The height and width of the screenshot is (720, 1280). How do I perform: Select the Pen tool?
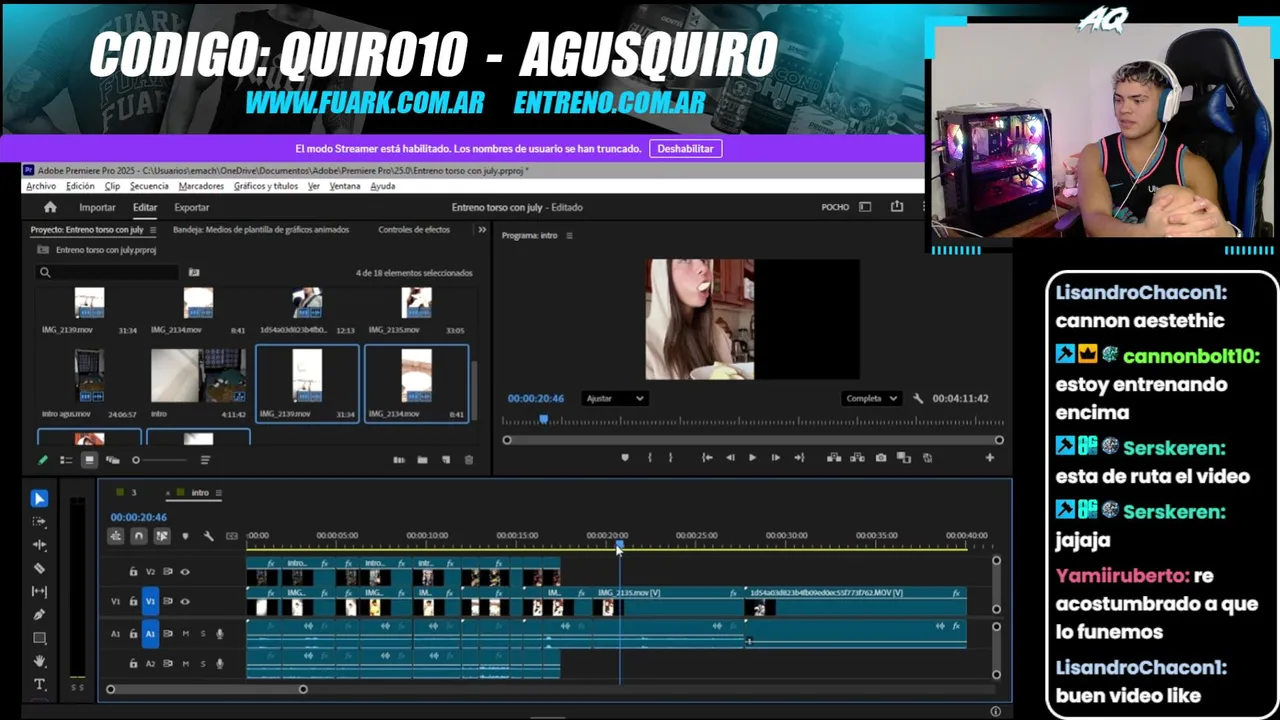39,614
